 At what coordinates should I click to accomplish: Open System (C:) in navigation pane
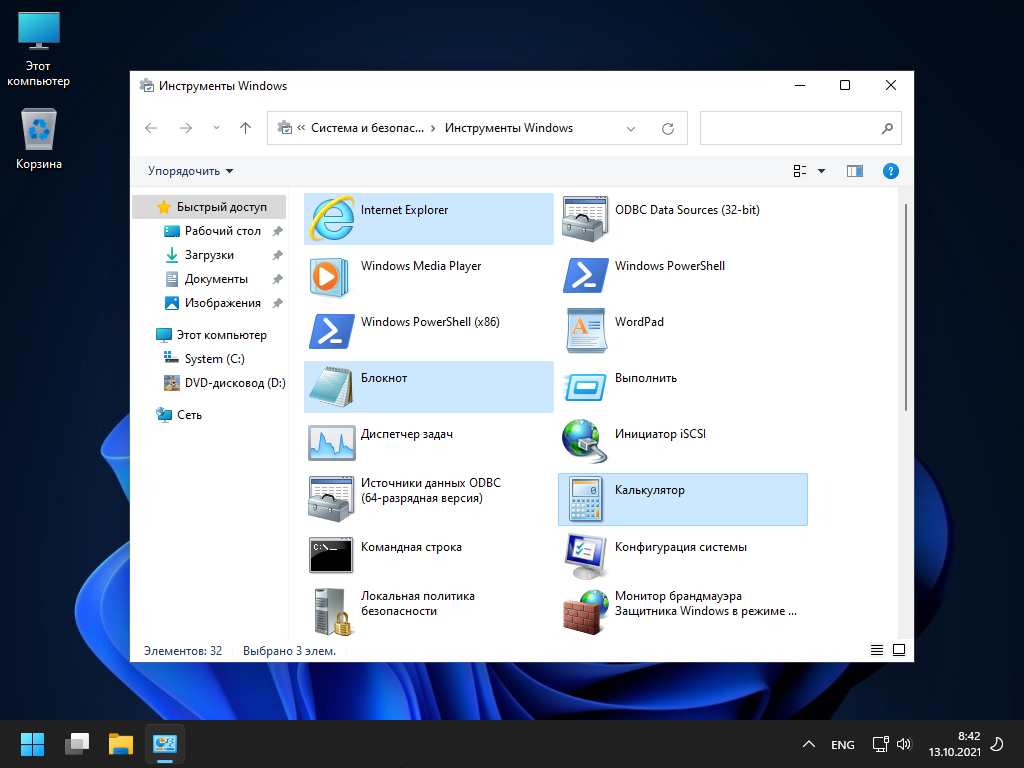tap(214, 359)
